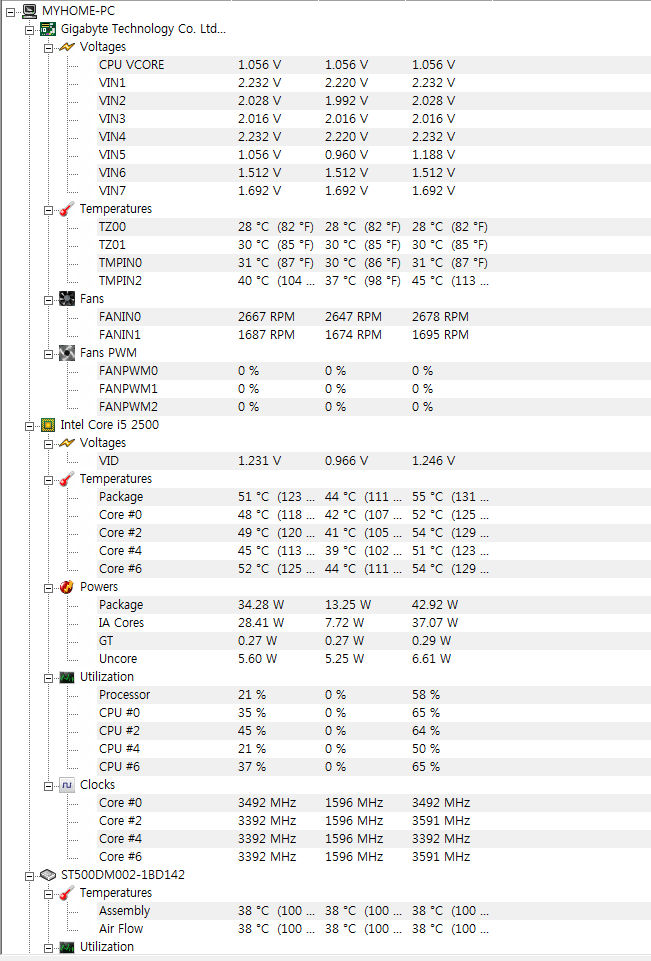Select the CPU VCORE row
The height and width of the screenshot is (961, 651).
pyautogui.click(x=374, y=65)
